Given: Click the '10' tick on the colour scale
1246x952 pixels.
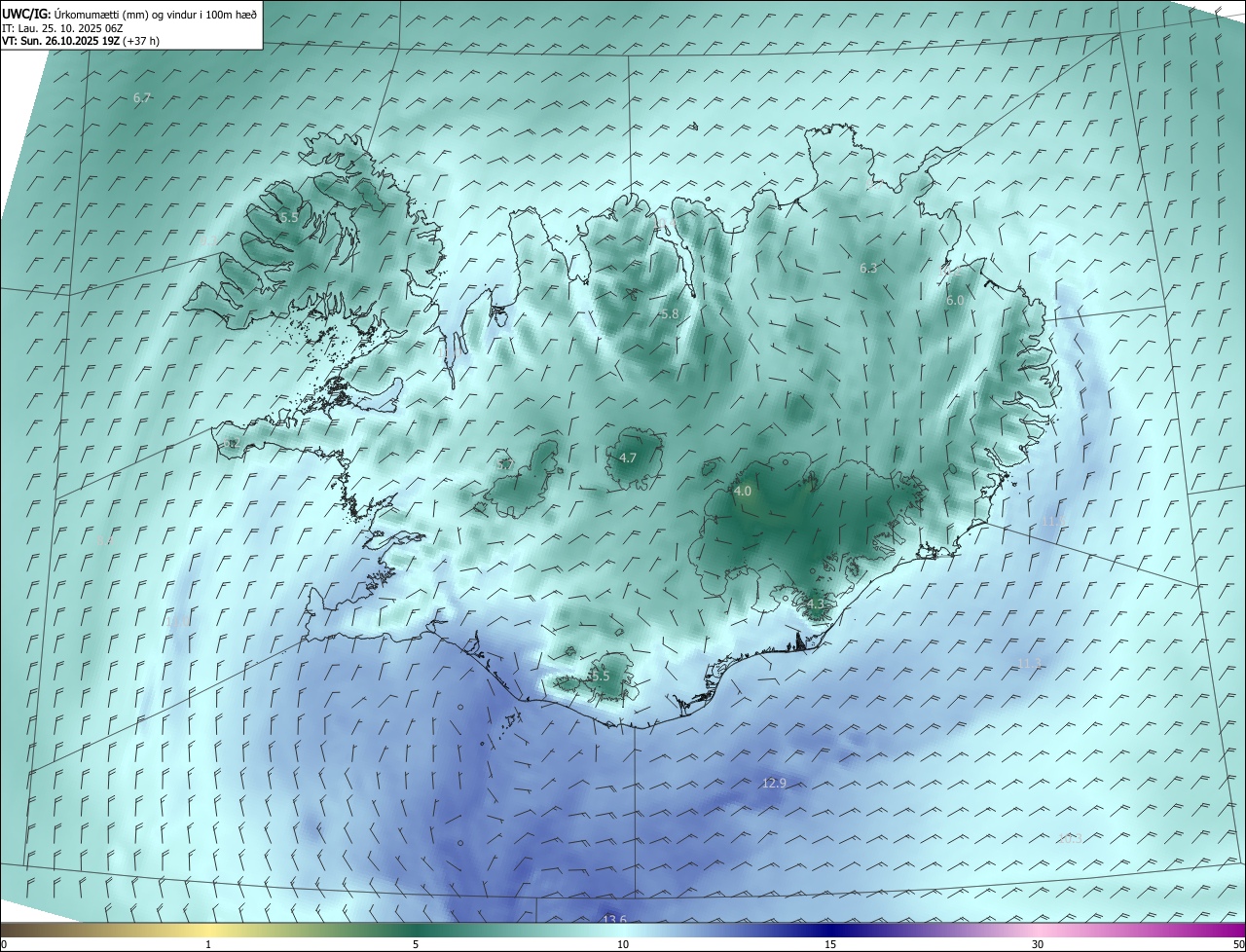Looking at the screenshot, I should pos(623,944).
